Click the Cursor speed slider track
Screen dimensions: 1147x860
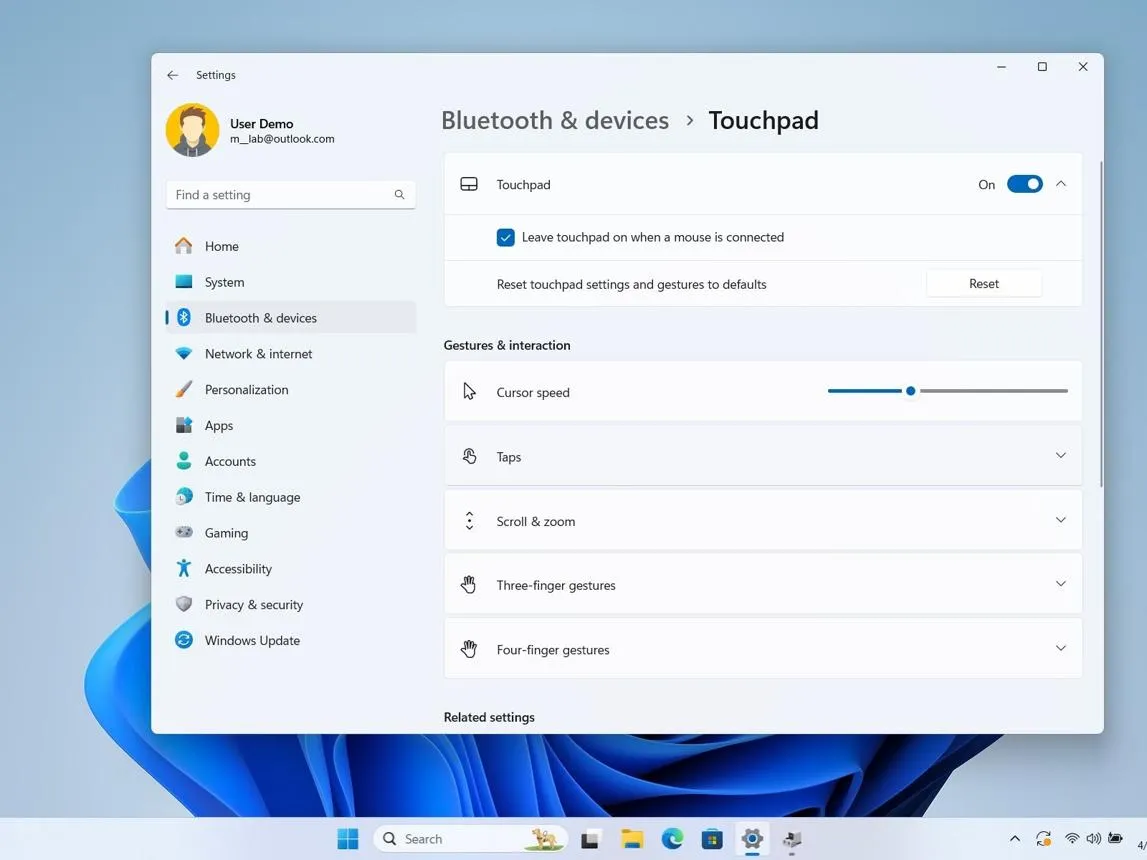tap(947, 391)
